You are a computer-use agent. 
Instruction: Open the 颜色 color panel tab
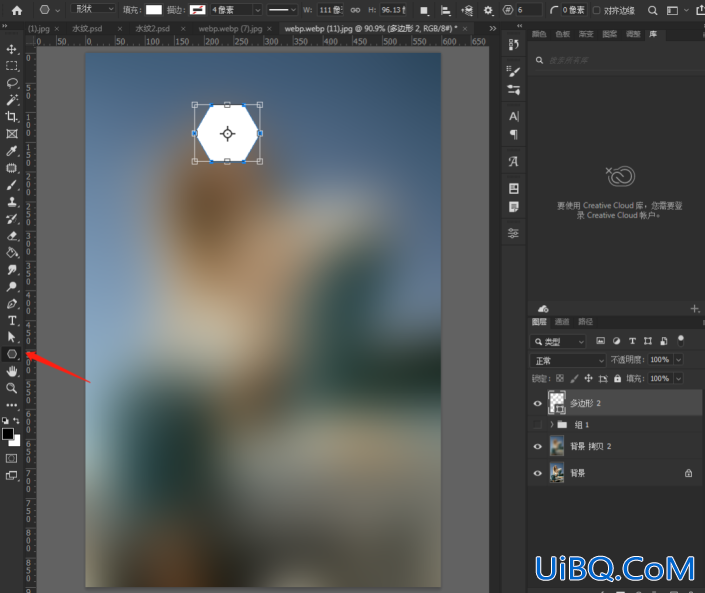[539, 34]
